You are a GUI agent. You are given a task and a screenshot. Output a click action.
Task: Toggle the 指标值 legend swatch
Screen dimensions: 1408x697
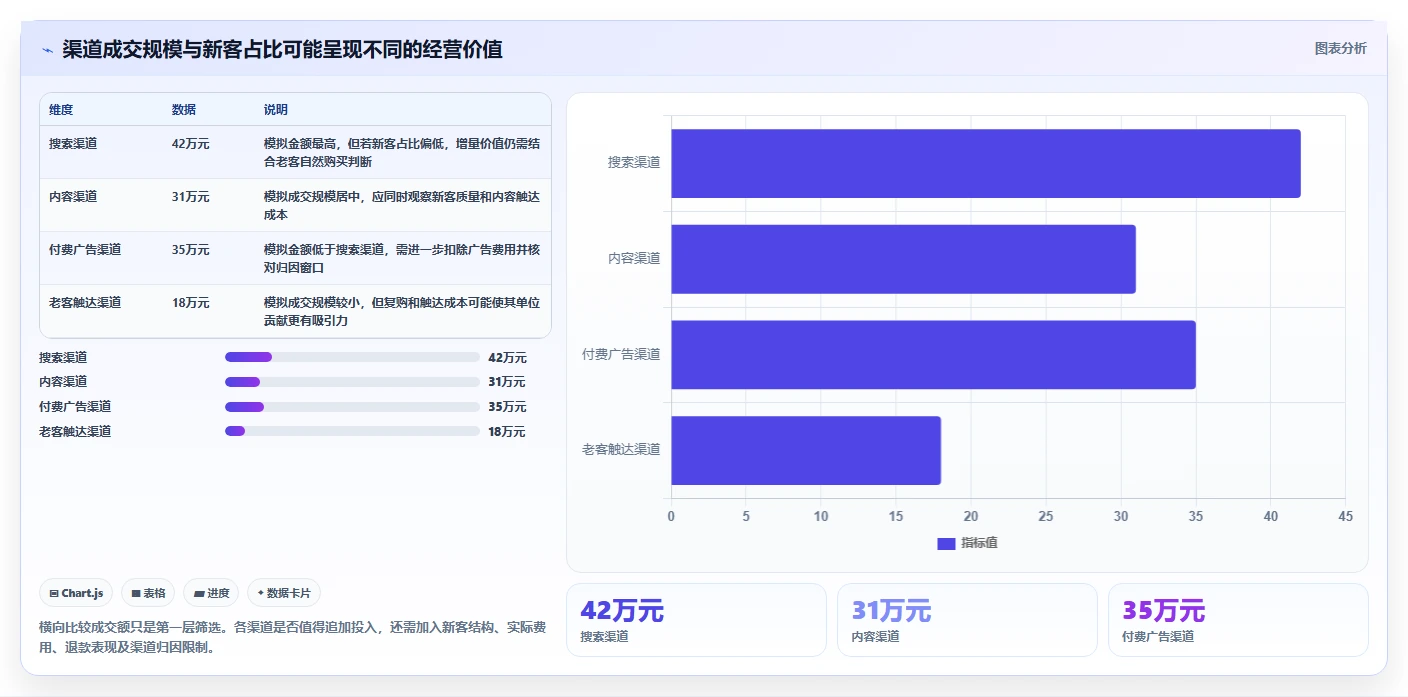[946, 543]
